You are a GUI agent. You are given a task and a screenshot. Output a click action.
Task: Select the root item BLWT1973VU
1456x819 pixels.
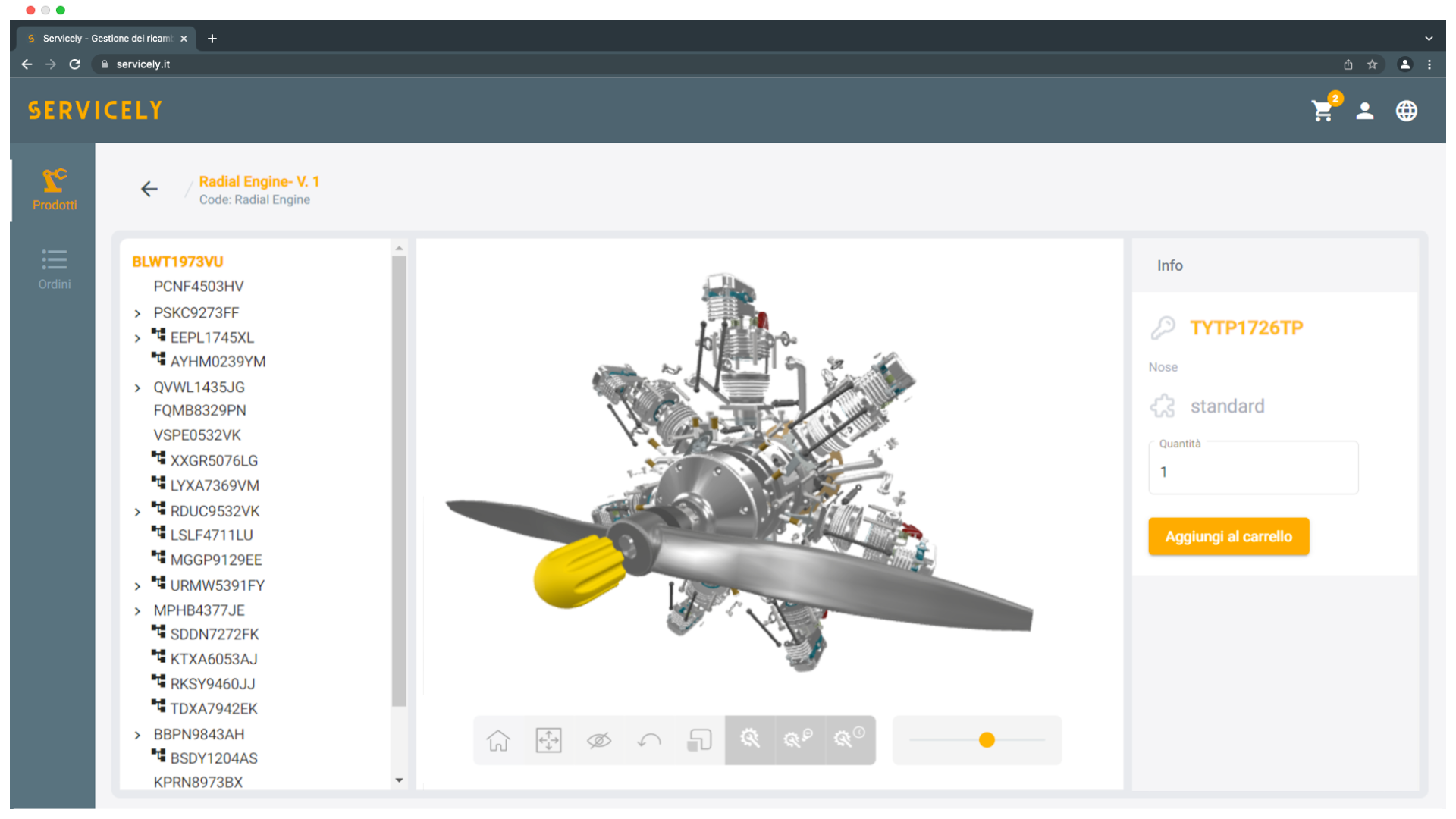click(177, 262)
